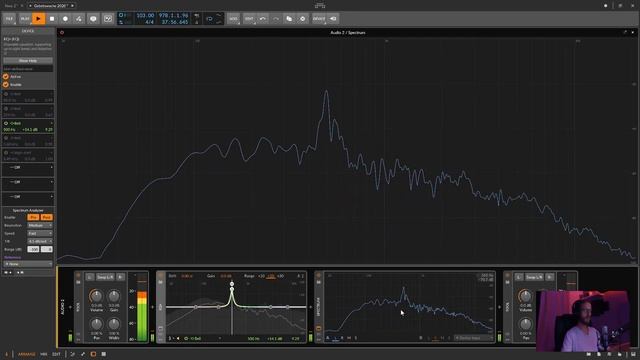Adjust the Gain knob in first Tool device
Viewport: 640px width, 360px height.
click(x=114, y=296)
